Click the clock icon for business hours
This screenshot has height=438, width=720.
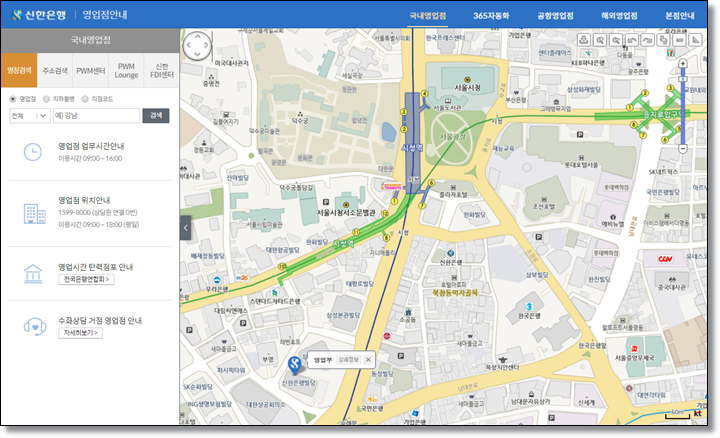[33, 152]
